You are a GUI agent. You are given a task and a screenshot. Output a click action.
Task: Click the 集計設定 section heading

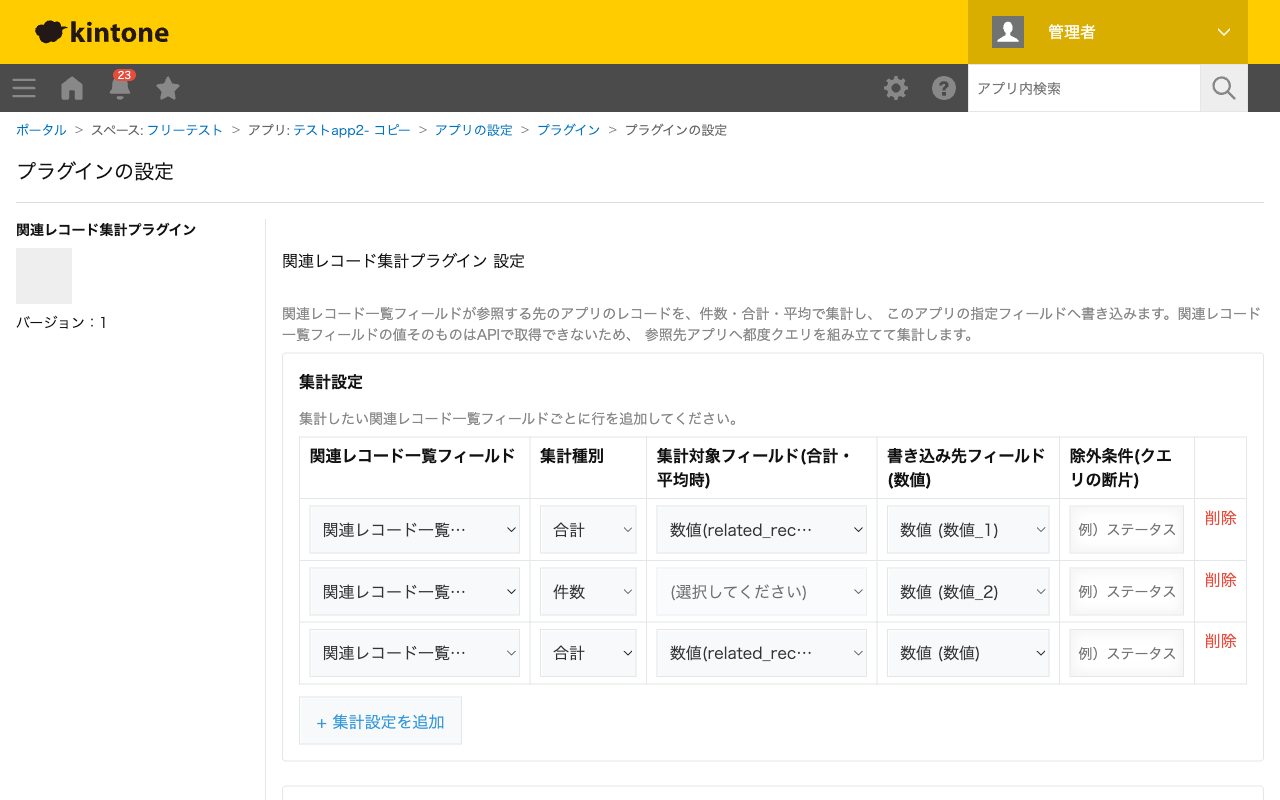(x=331, y=382)
